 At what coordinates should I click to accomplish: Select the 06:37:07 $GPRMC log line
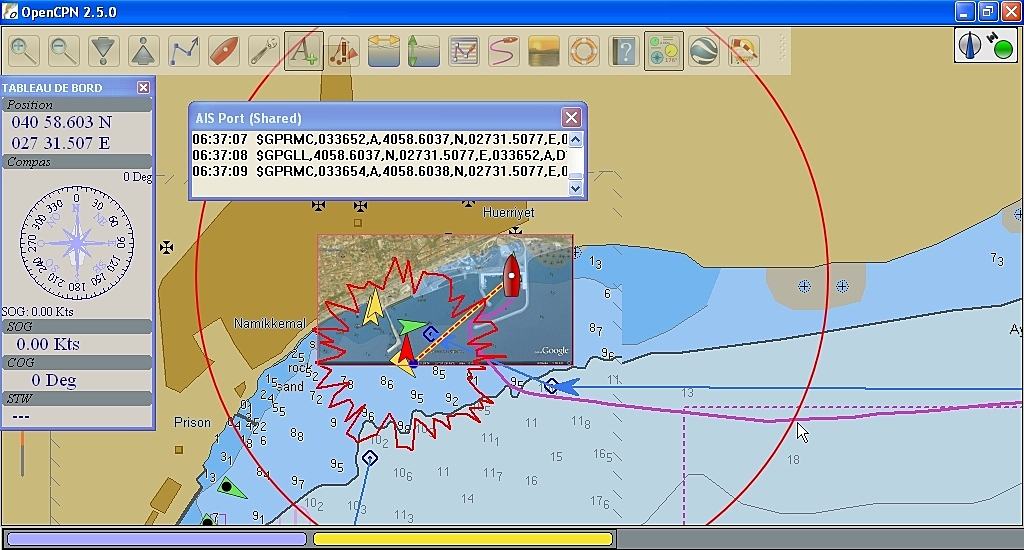tap(379, 139)
